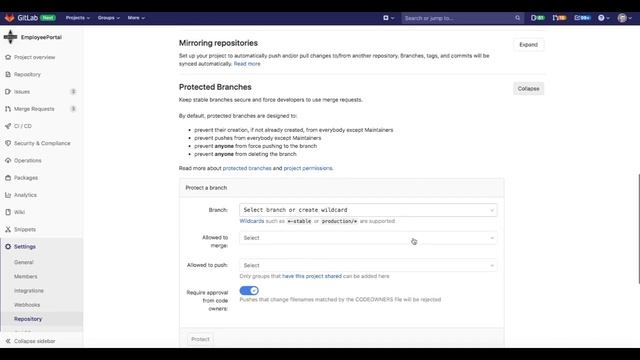Open Project overview in sidebar
Screen dimensions: 640x360
34,57
